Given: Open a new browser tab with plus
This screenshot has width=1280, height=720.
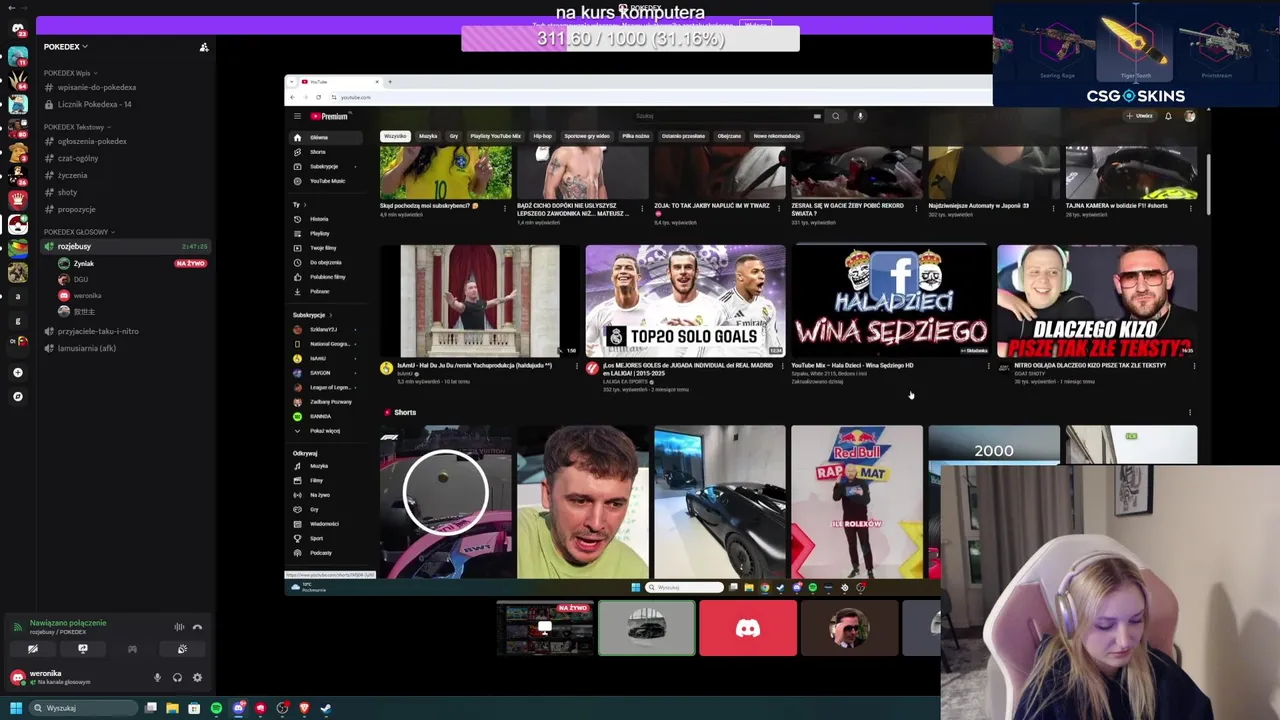Looking at the screenshot, I should 390,82.
